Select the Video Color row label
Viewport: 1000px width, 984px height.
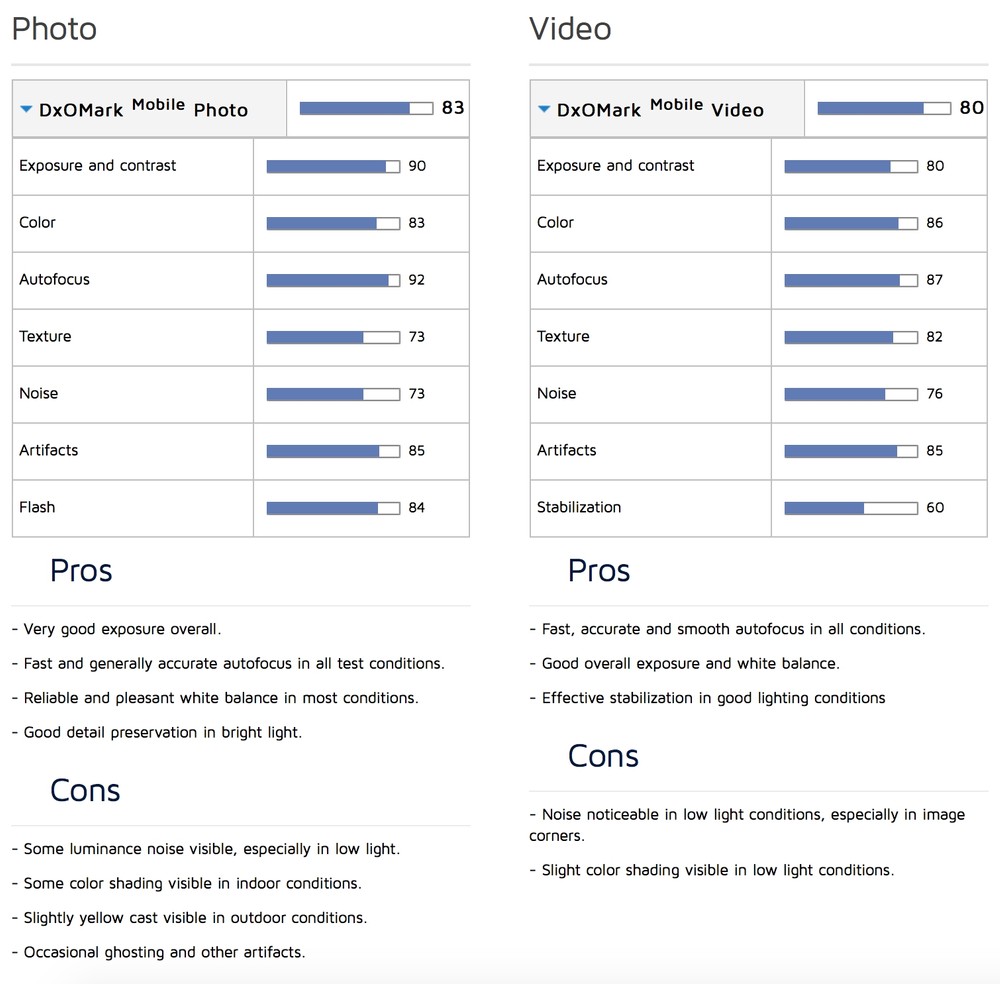pyautogui.click(x=555, y=223)
